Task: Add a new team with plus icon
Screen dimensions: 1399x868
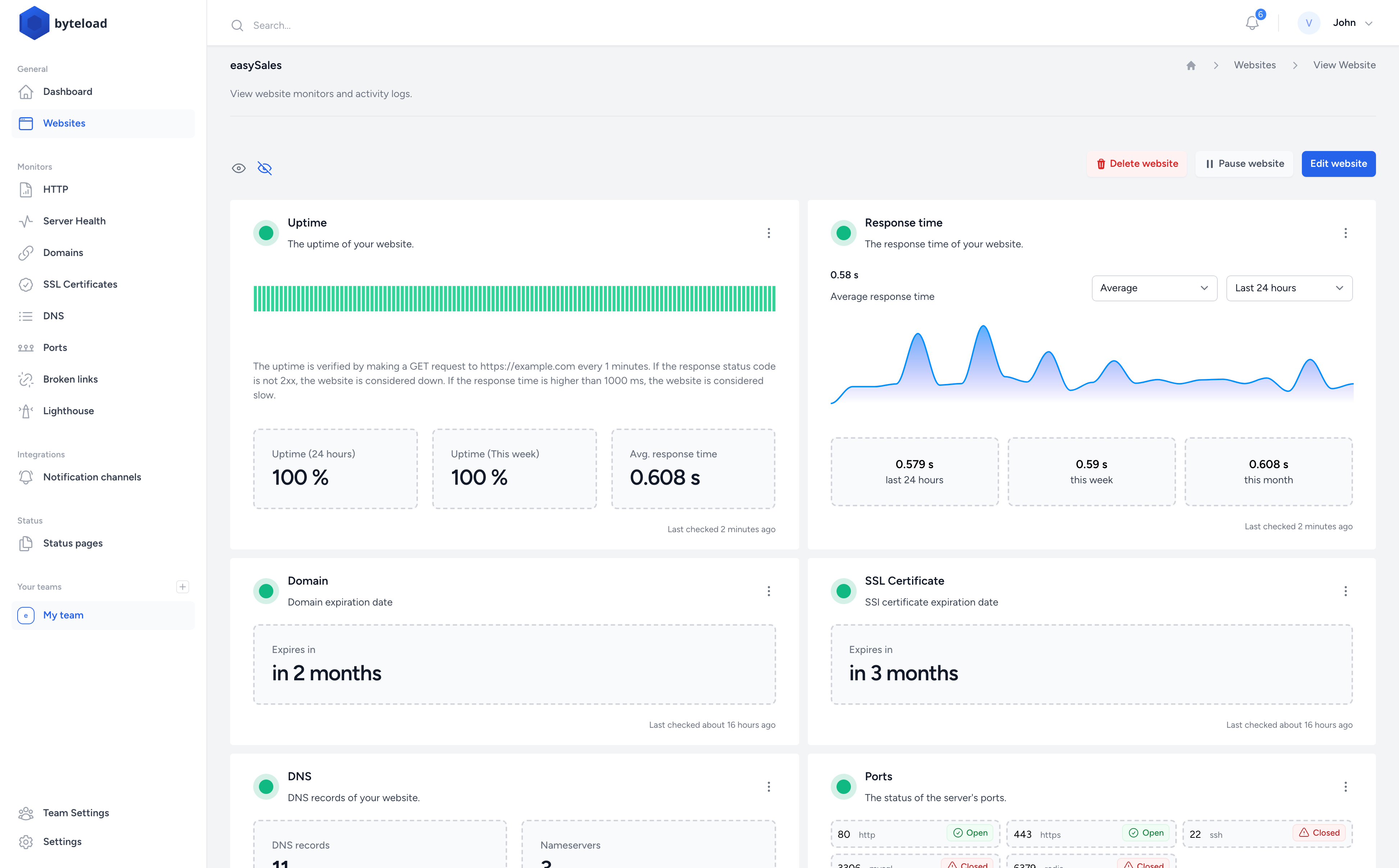Action: pyautogui.click(x=183, y=587)
